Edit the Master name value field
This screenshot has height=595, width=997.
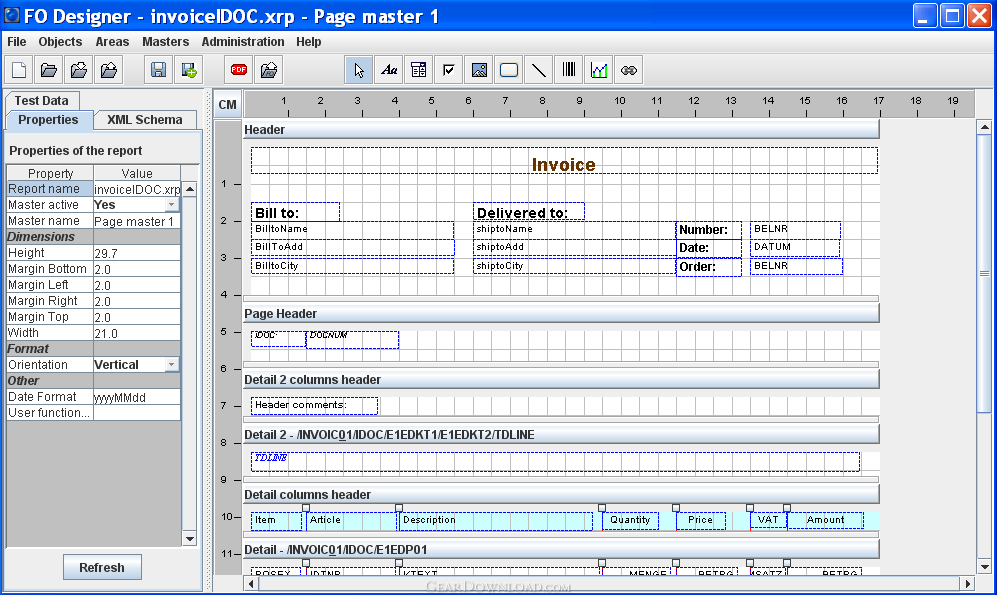click(x=137, y=221)
